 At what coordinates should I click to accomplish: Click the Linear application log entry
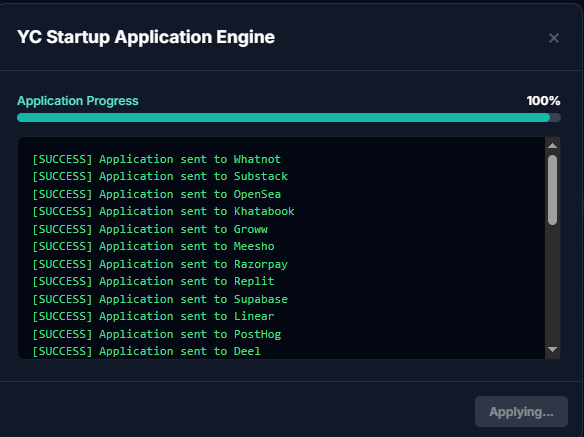point(153,316)
